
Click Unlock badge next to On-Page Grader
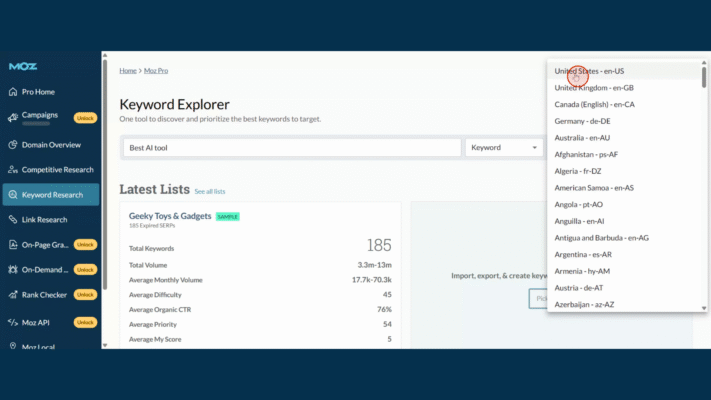85,244
